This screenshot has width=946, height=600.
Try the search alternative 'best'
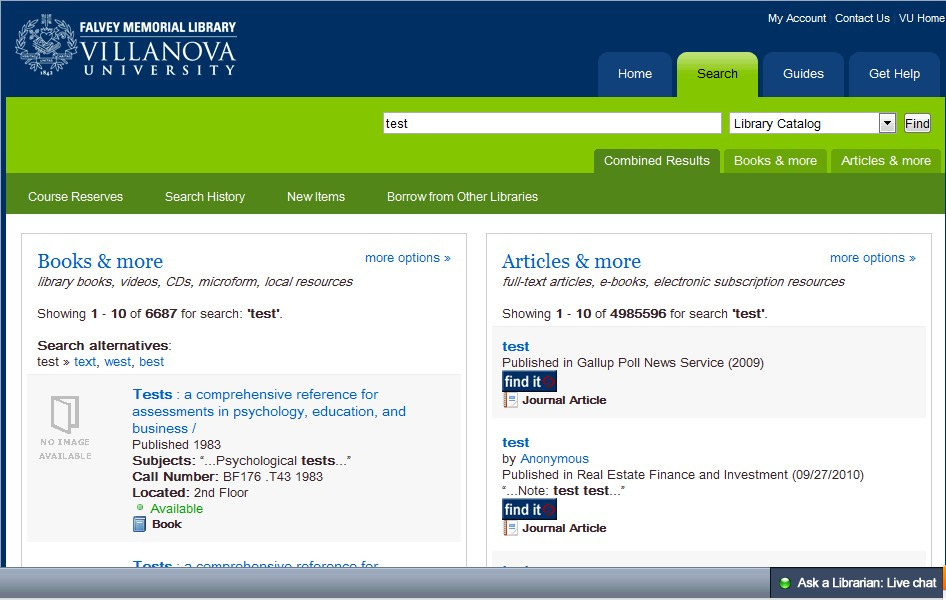[151, 362]
